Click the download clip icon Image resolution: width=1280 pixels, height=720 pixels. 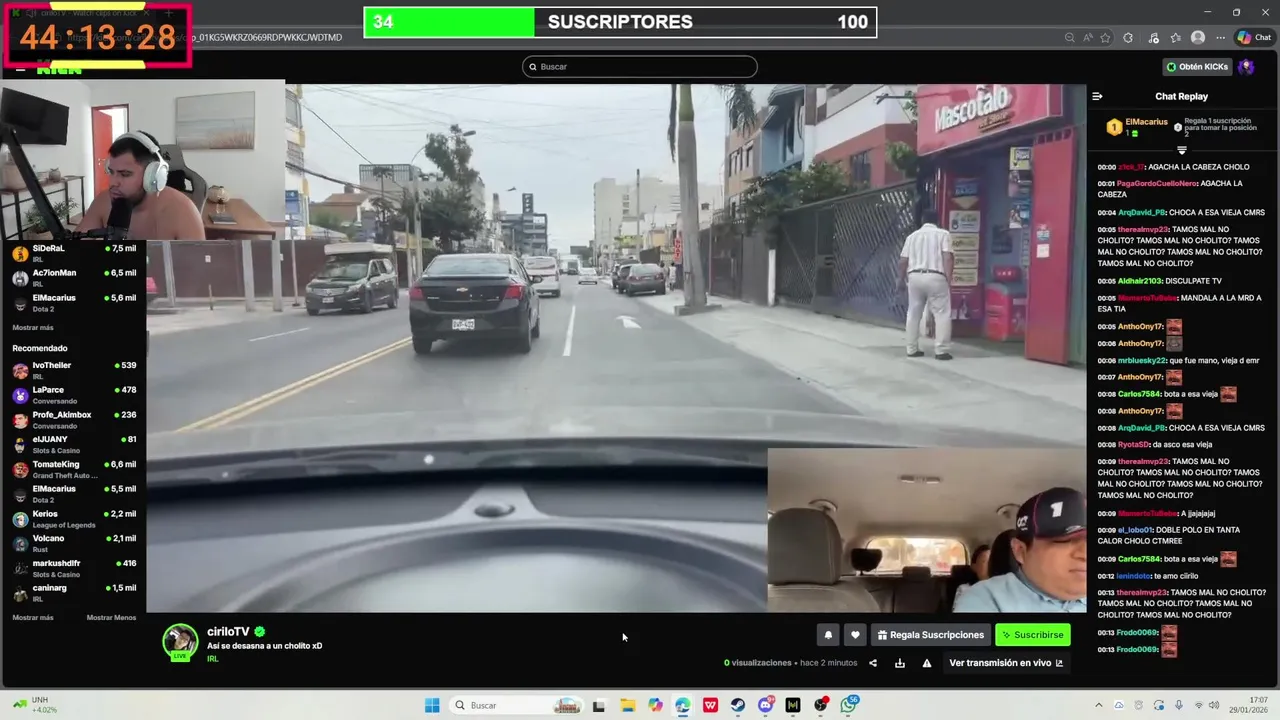(900, 663)
